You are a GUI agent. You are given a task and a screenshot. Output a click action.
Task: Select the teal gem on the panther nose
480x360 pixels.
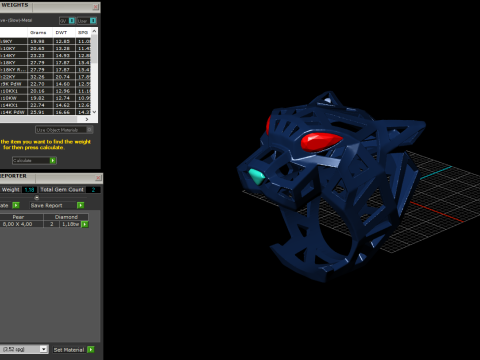click(x=256, y=176)
